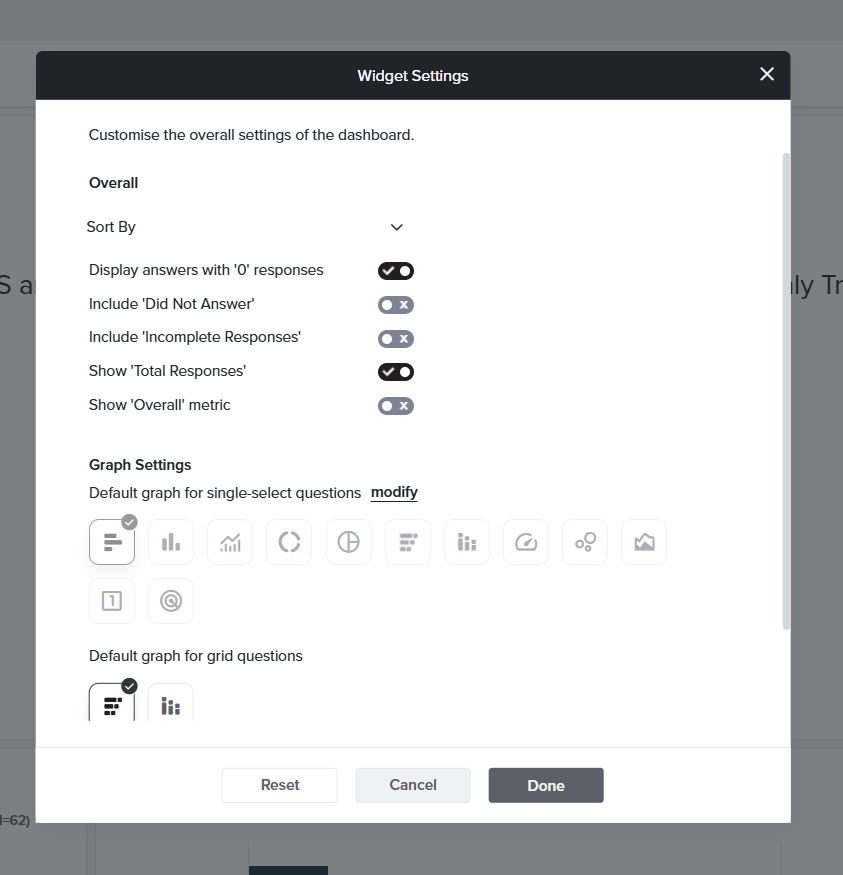Select stacked column chart for grid questions
Viewport: 843px width, 875px height.
coord(171,703)
